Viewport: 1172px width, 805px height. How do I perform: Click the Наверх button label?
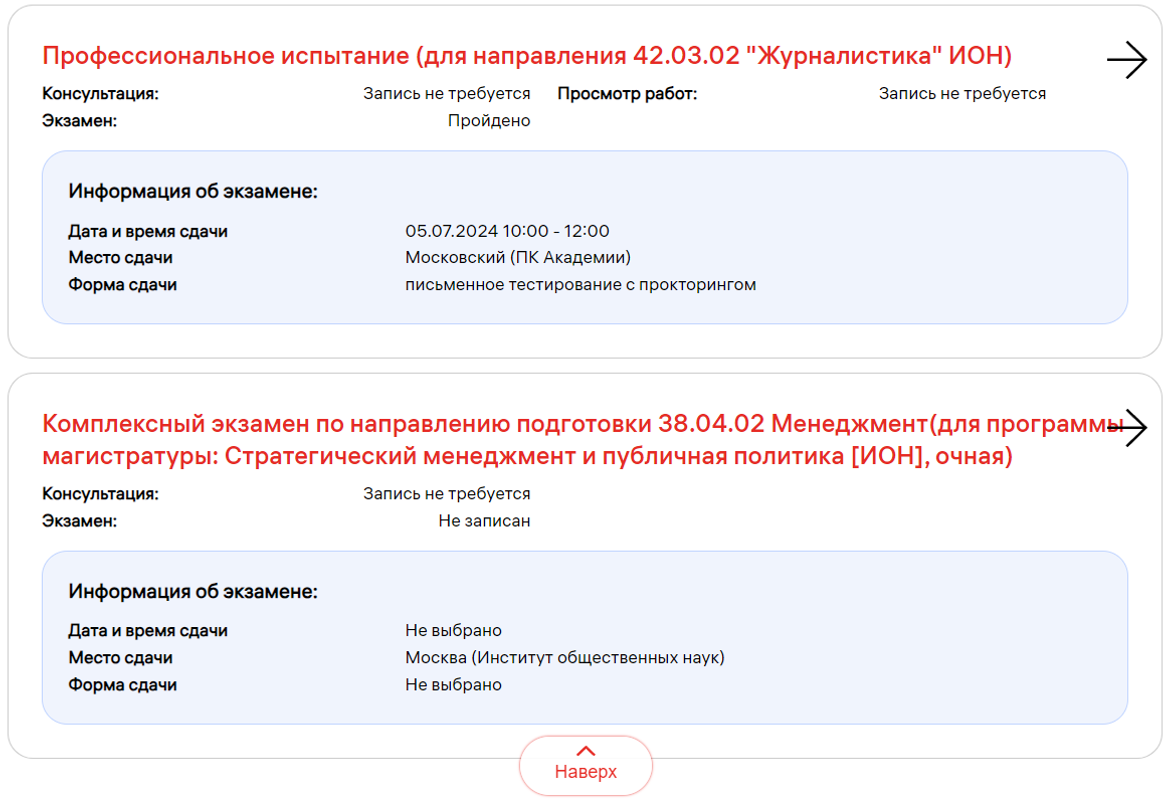tap(586, 772)
